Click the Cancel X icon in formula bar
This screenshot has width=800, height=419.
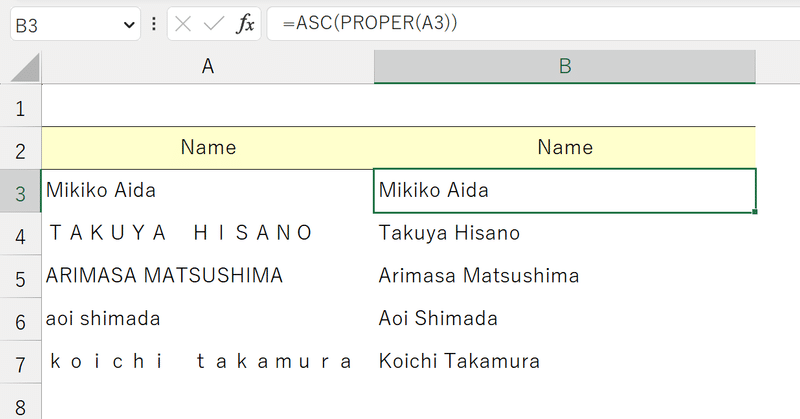coord(183,24)
